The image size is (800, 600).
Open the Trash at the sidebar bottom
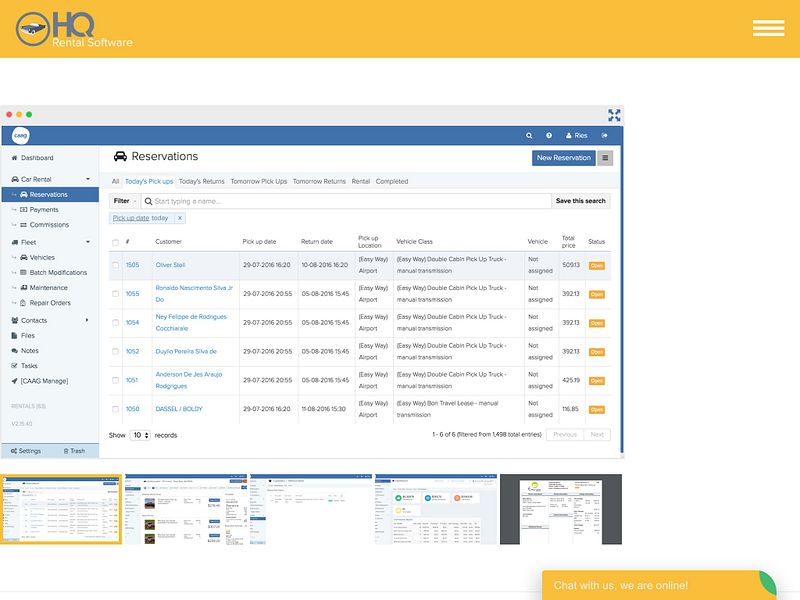[x=75, y=450]
